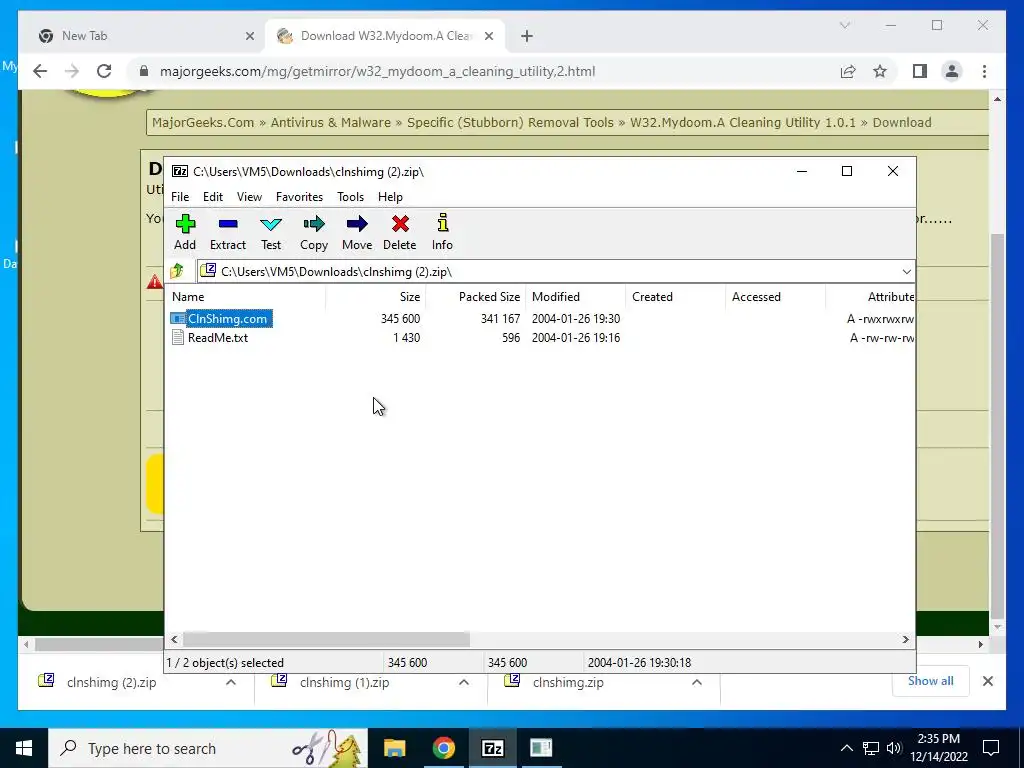Screen dimensions: 1024x768
Task: Run Test on the archive
Action: [x=271, y=232]
